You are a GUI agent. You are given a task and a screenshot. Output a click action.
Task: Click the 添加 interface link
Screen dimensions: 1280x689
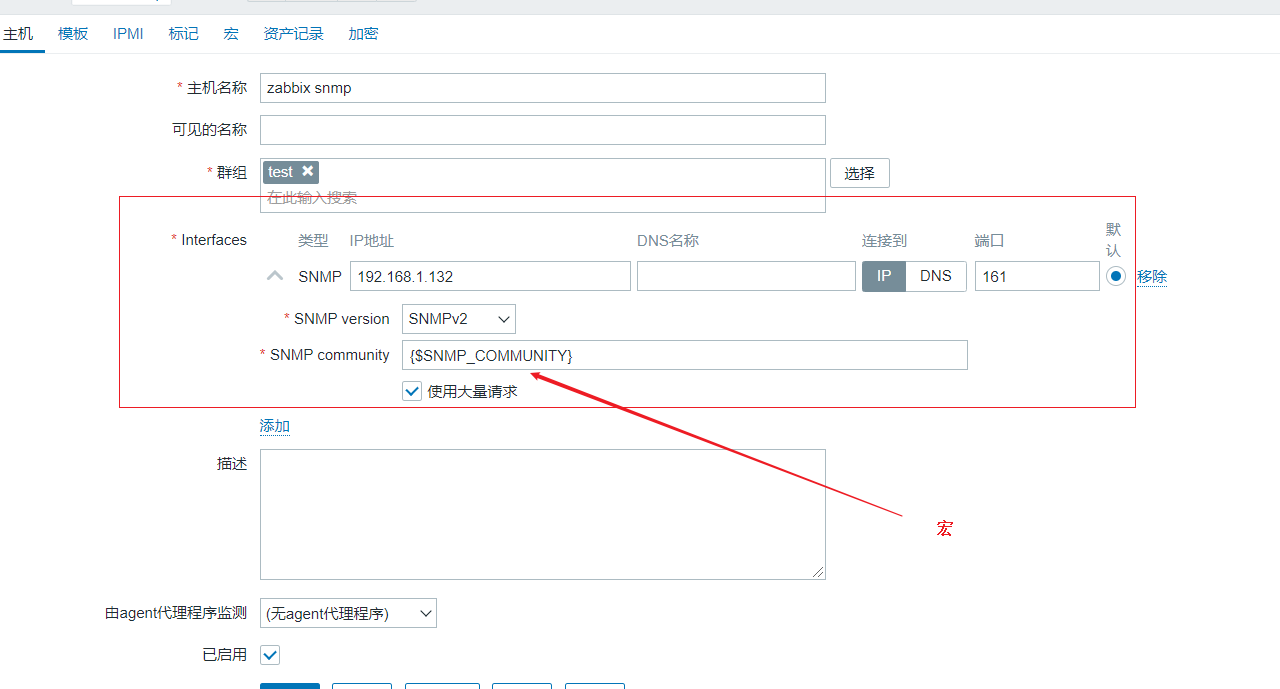[x=275, y=426]
